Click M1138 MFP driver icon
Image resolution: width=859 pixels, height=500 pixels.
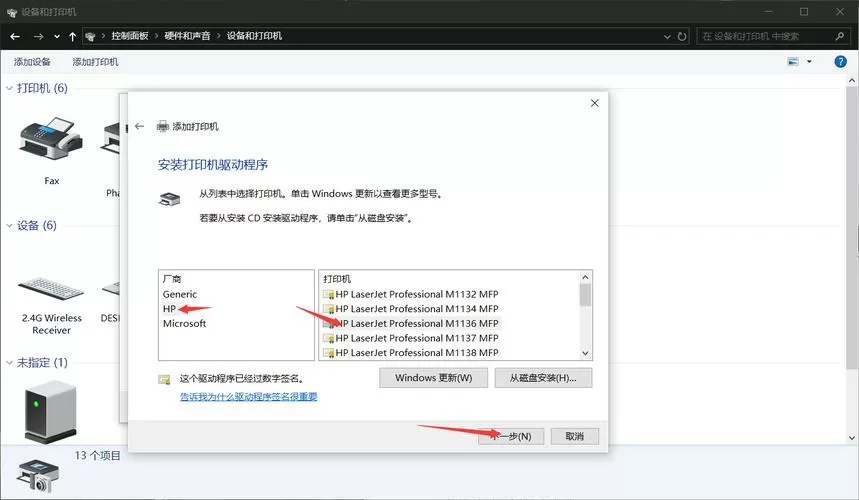[328, 353]
